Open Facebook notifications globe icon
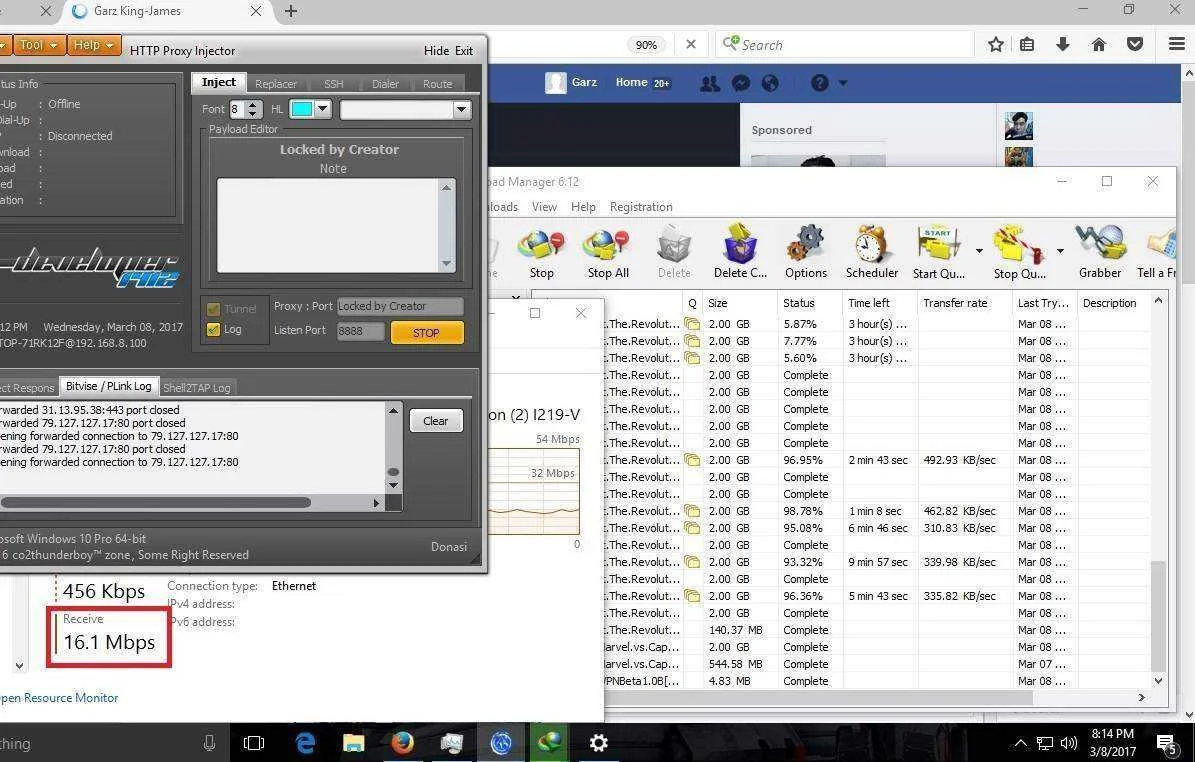The image size is (1195, 762). coord(771,83)
